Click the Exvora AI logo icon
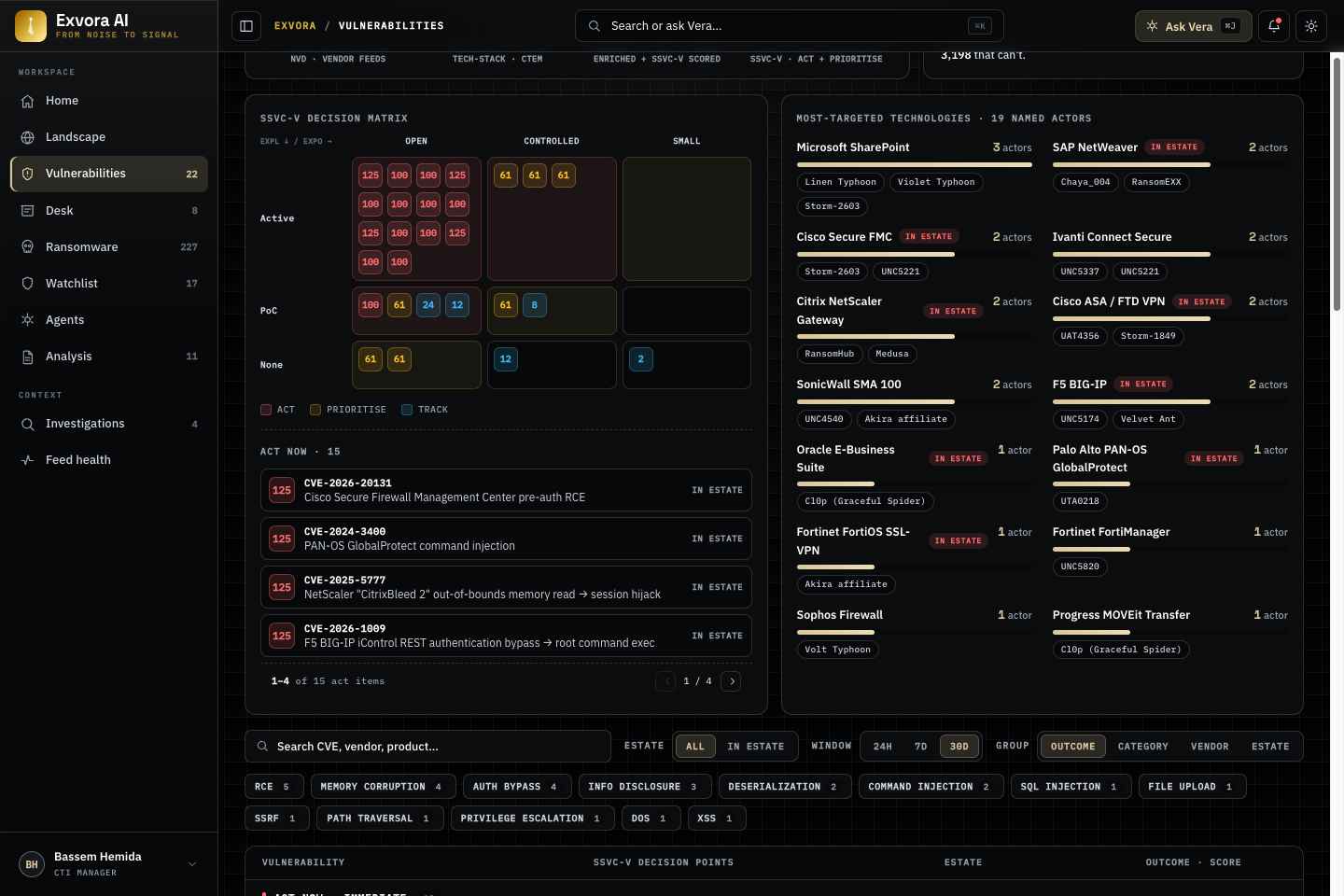The height and width of the screenshot is (896, 1344). (31, 26)
